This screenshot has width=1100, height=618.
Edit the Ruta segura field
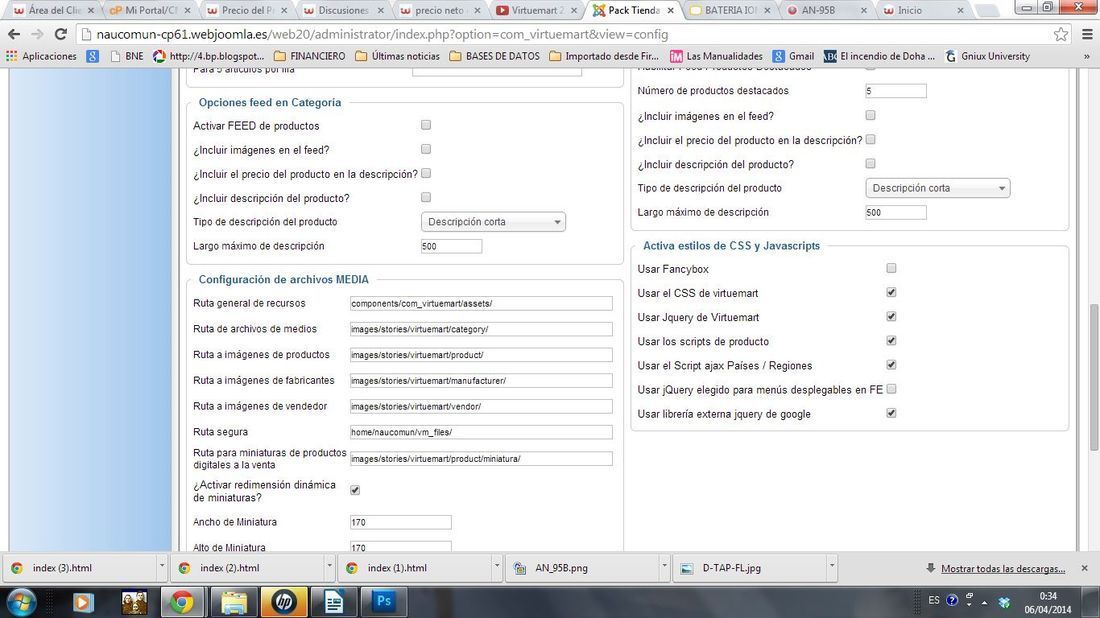pyautogui.click(x=481, y=432)
